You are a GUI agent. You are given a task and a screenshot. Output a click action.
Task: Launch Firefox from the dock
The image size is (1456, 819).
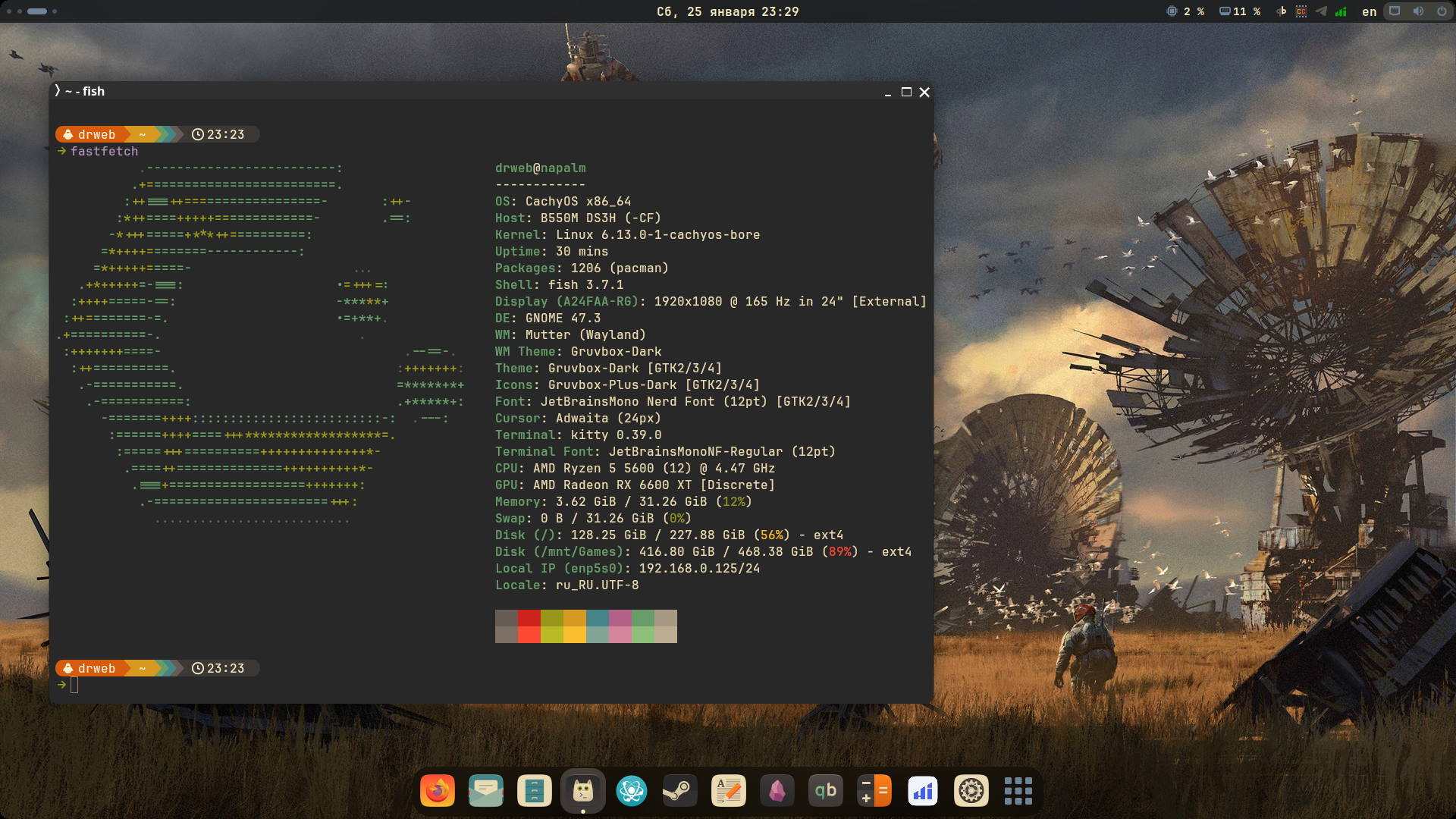point(438,791)
